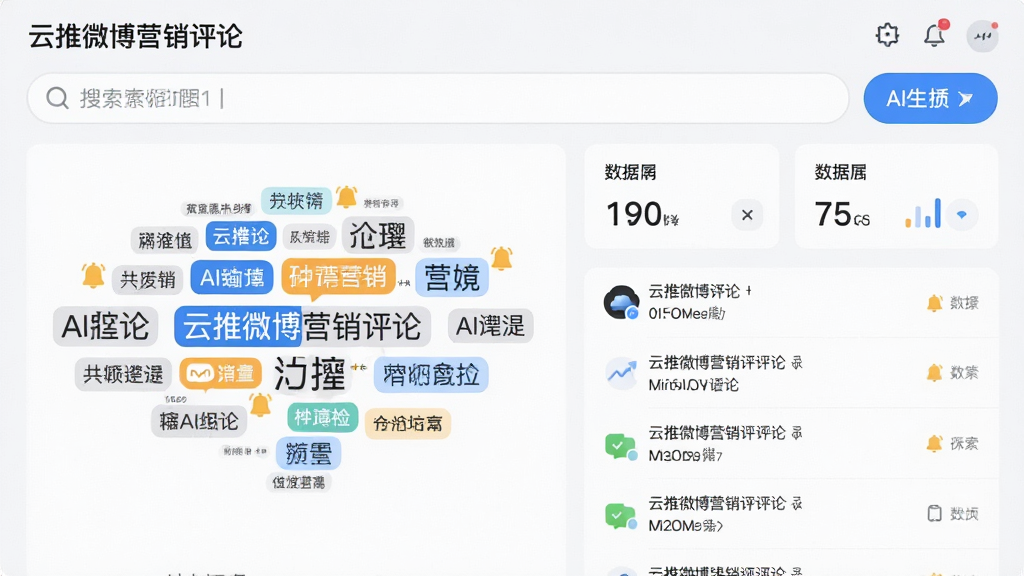The width and height of the screenshot is (1024, 576).
Task: Click the orange tag ending in 营销
Action: pos(338,277)
